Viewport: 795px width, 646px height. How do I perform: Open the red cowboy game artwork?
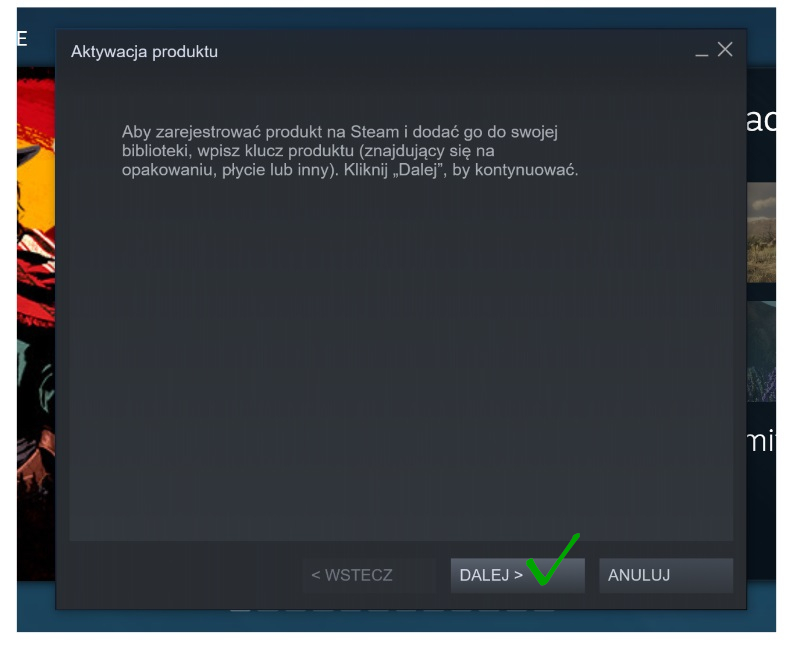point(36,325)
